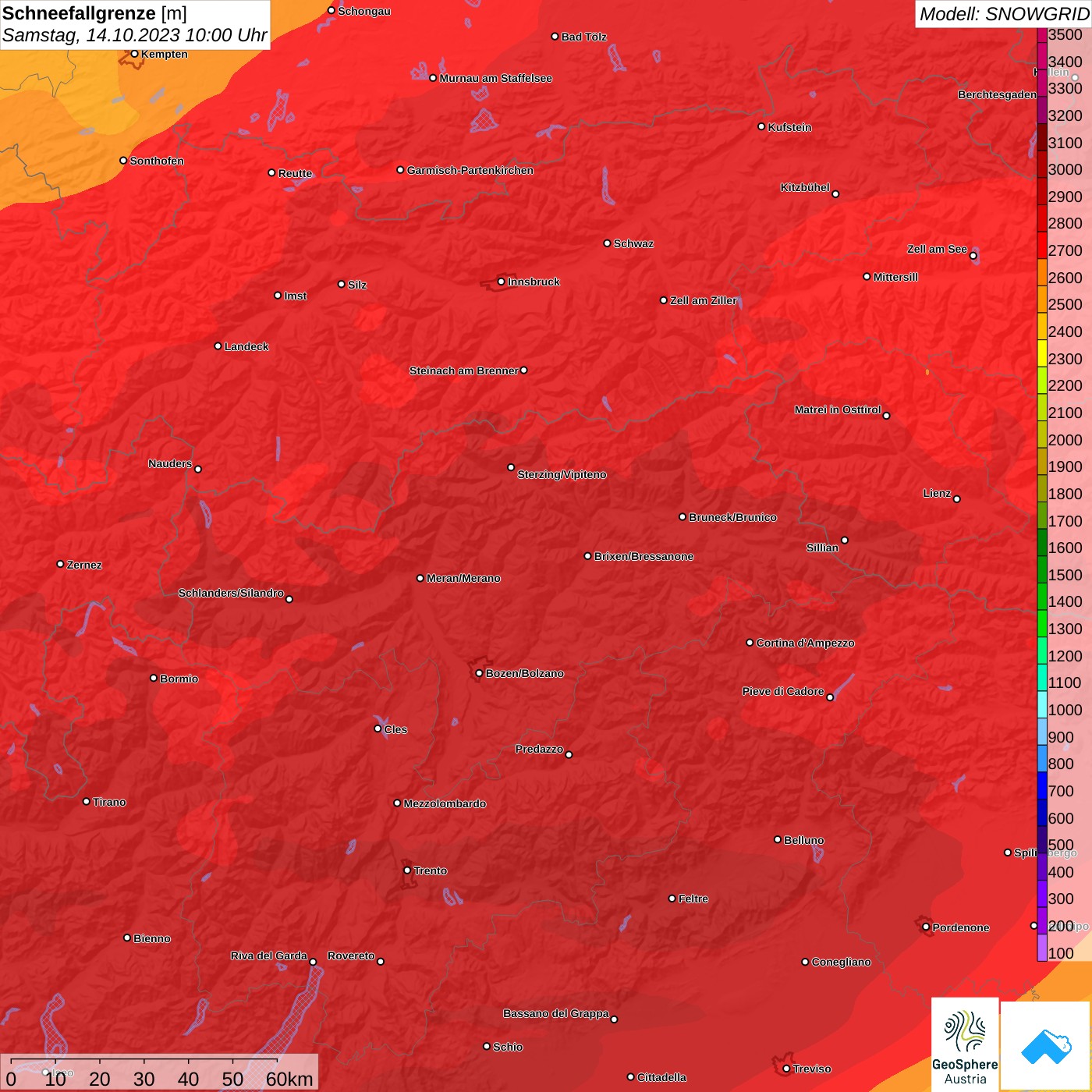1092x1092 pixels.
Task: Click the Schwaz location dot
Action: pos(607,243)
